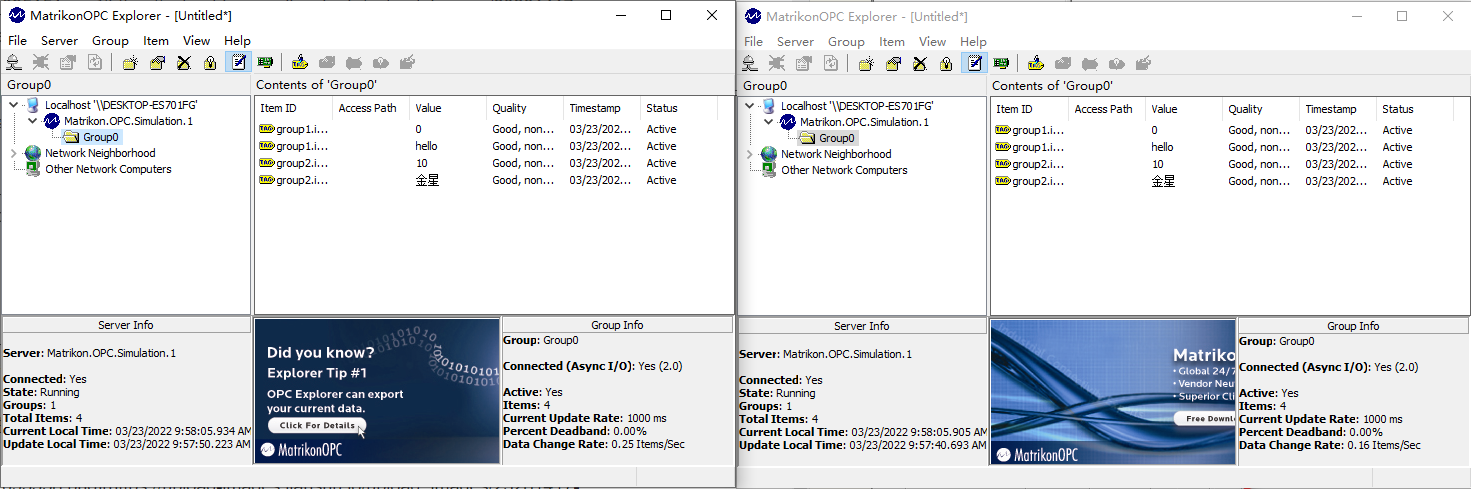Screen dimensions: 1471x489
Task: Sort by Value column header in left window
Action: click(449, 108)
